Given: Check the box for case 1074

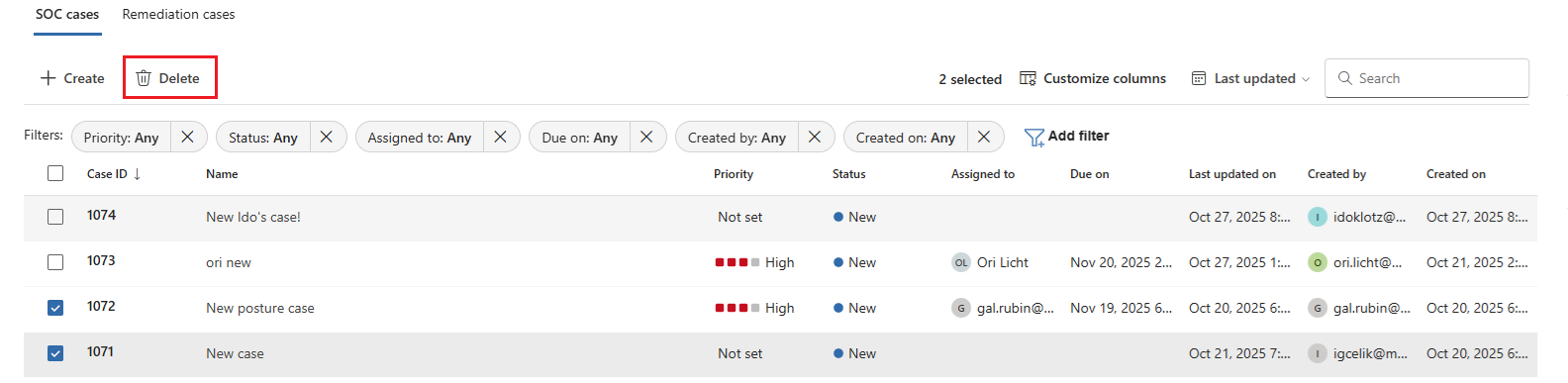Looking at the screenshot, I should tap(55, 217).
